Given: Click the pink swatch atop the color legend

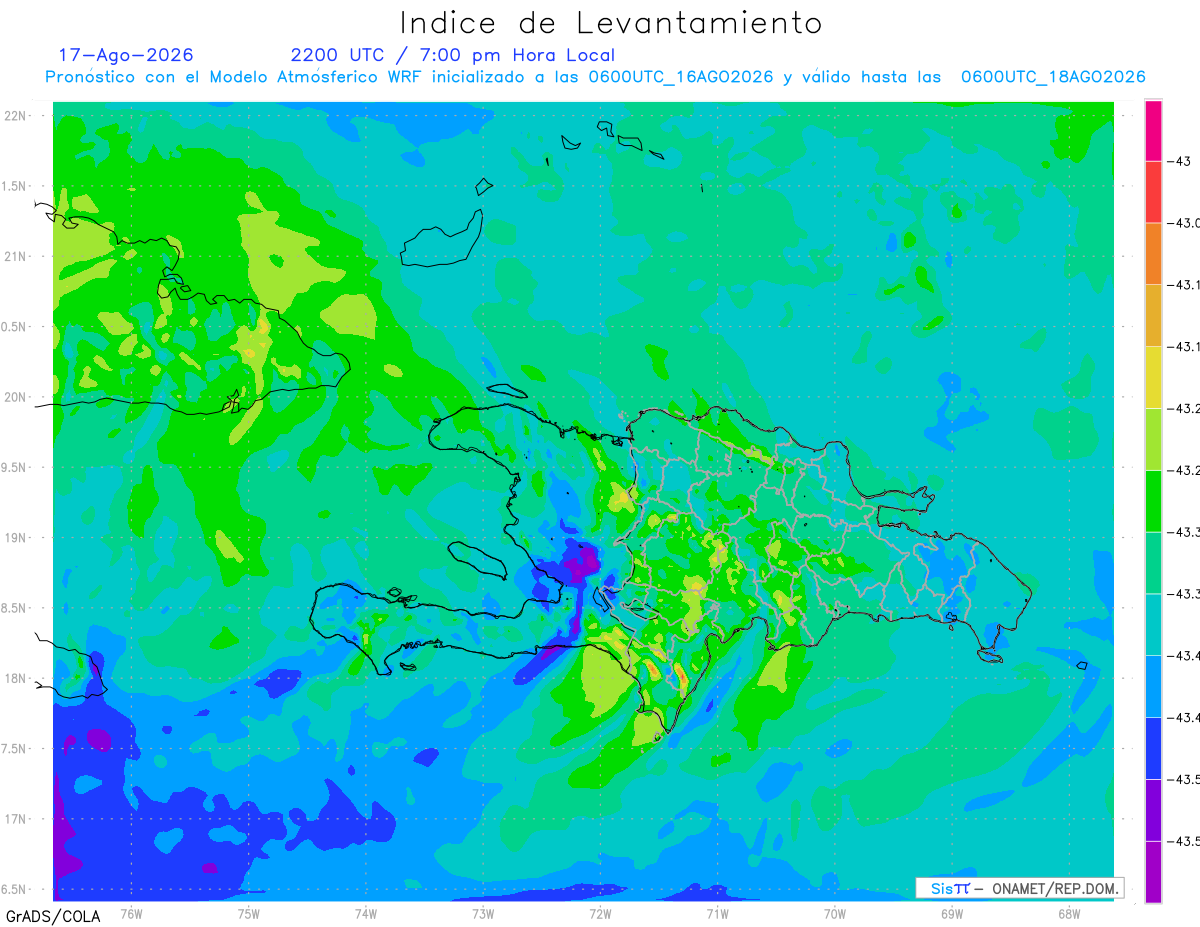Looking at the screenshot, I should [1153, 130].
